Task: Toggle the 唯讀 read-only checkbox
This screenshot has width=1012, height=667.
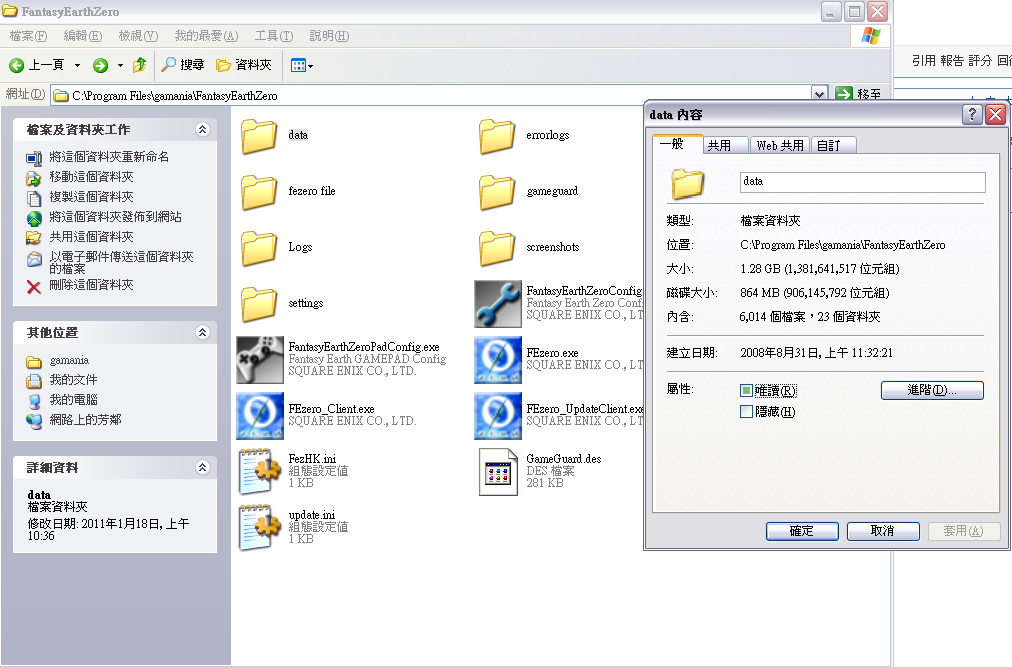Action: pos(746,391)
